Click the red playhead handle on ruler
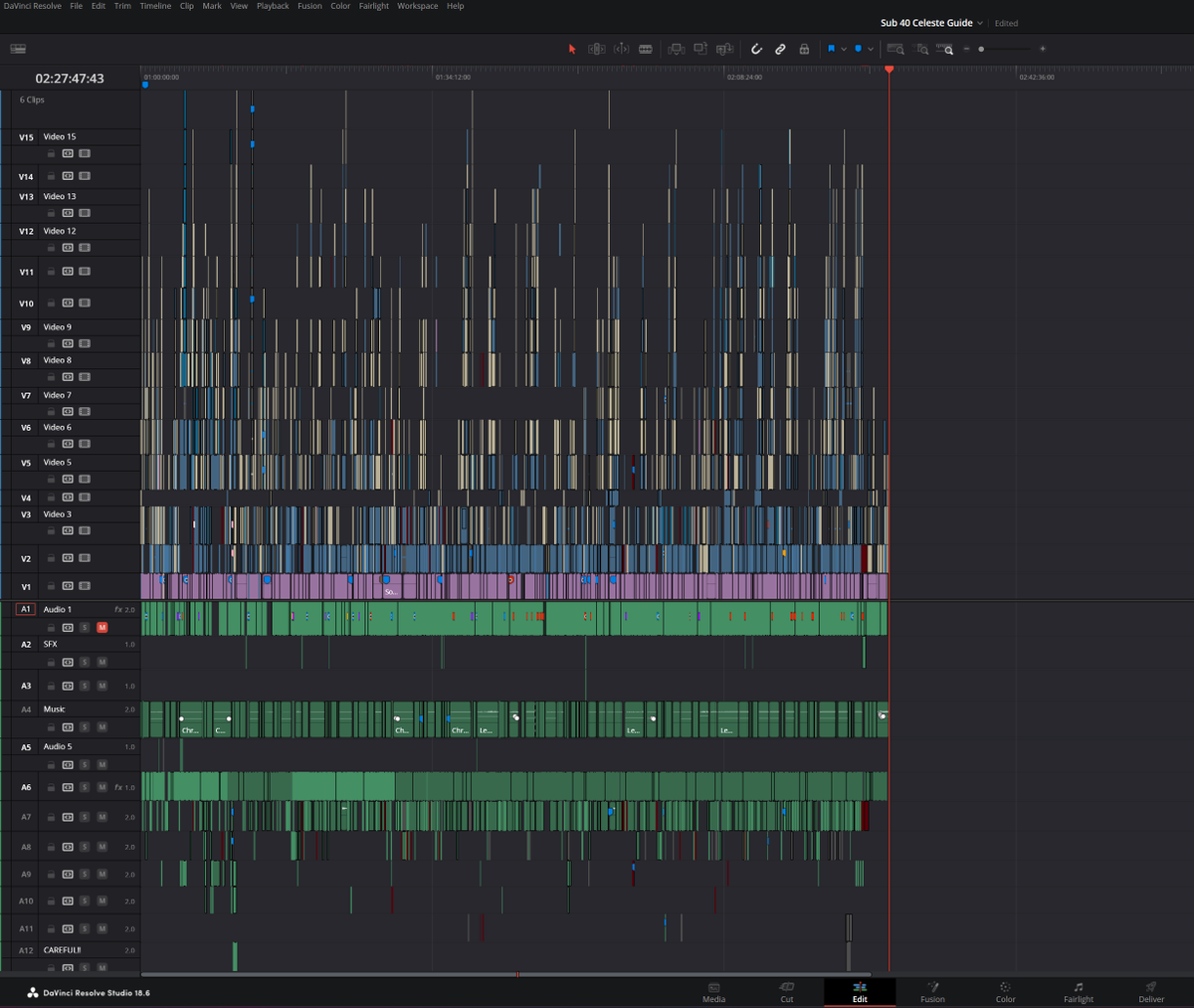Image resolution: width=1194 pixels, height=1008 pixels. [x=889, y=70]
